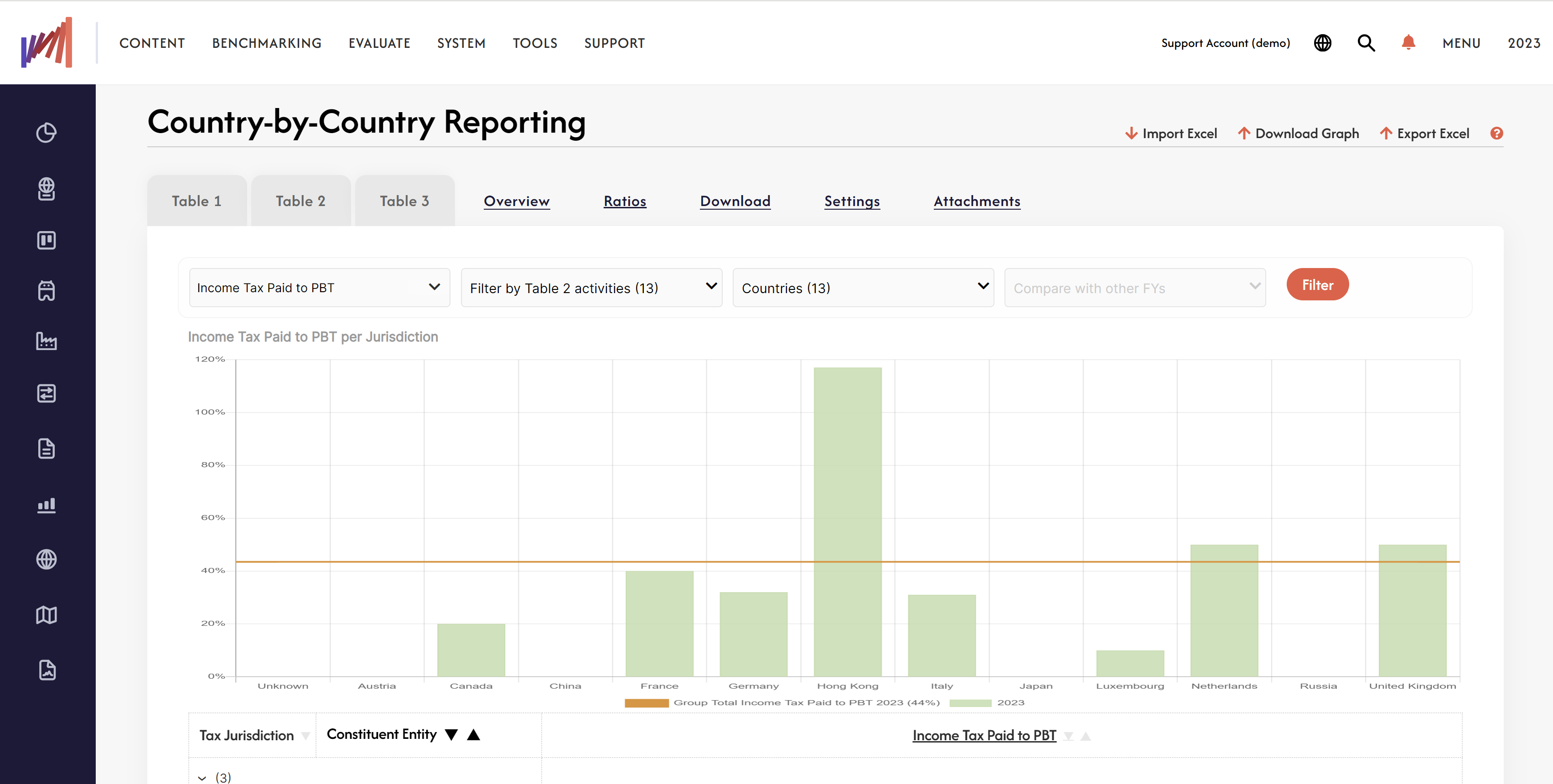Sort Income Tax Paid to PBT ascending

coord(1086,736)
